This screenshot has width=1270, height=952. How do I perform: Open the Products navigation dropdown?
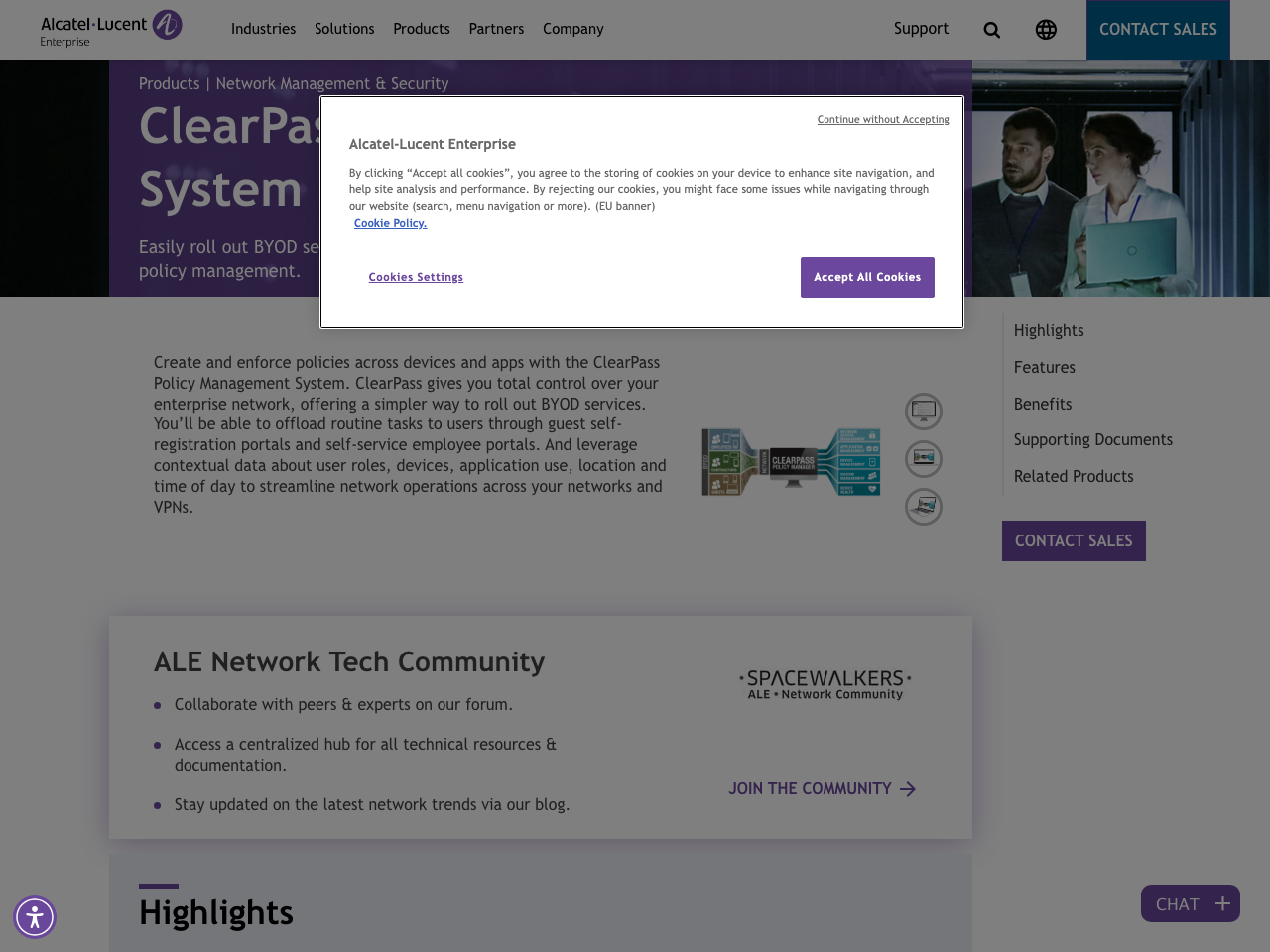(x=421, y=28)
